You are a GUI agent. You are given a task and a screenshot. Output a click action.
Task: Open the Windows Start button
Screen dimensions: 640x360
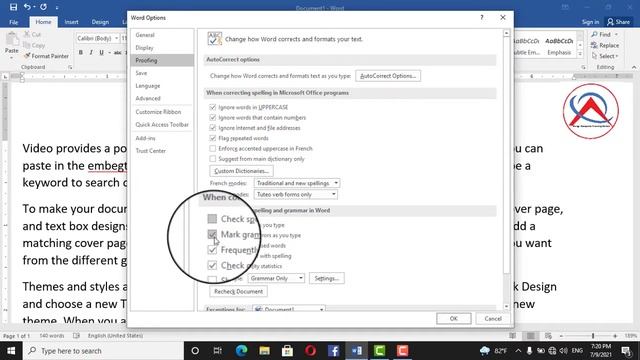[11, 351]
